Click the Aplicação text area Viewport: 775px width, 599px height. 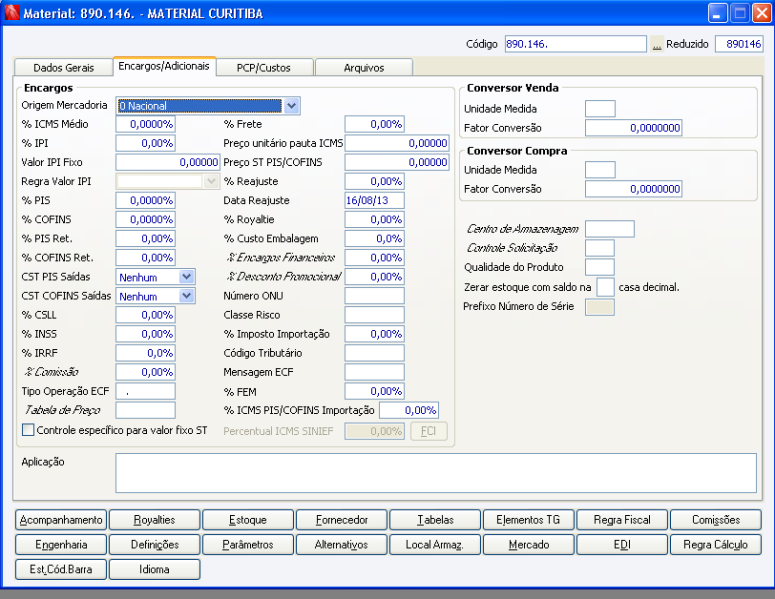coord(435,472)
